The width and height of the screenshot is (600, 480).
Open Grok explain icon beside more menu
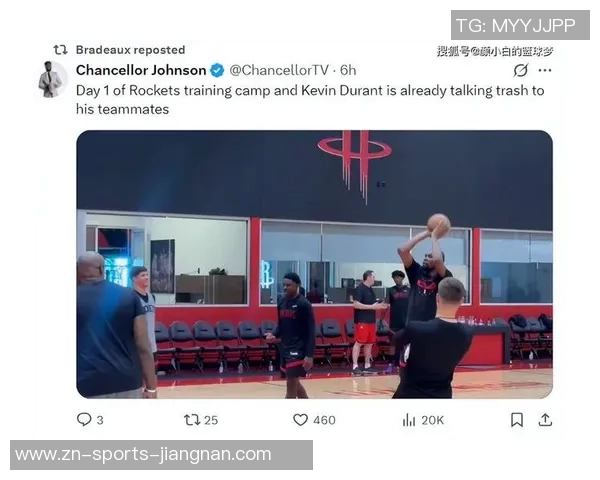[x=521, y=70]
